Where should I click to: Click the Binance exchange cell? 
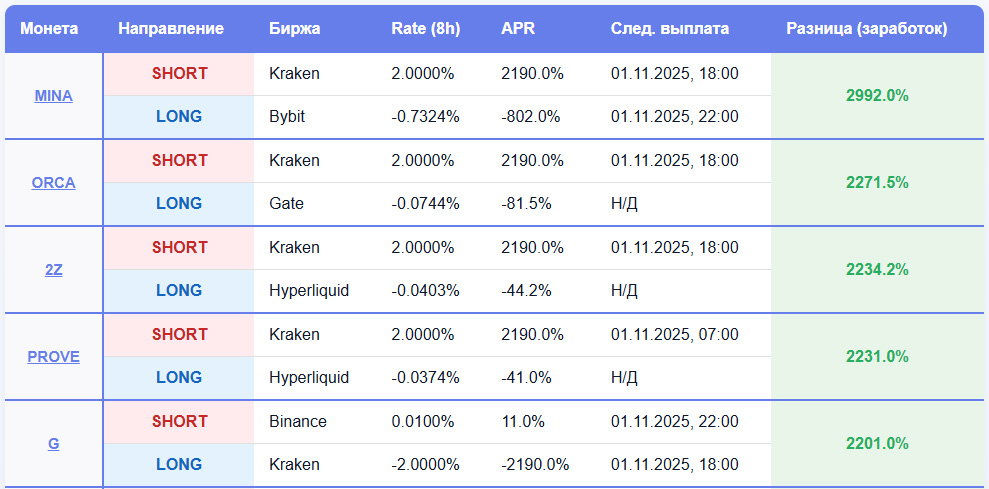tap(298, 422)
